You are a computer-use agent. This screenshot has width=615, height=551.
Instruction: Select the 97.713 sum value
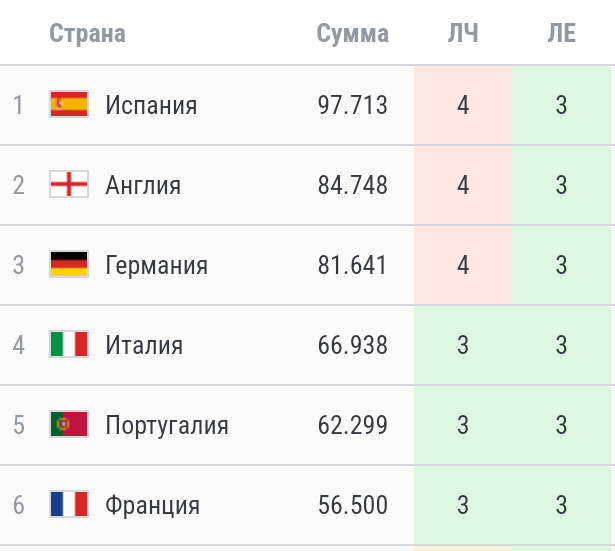(x=353, y=105)
